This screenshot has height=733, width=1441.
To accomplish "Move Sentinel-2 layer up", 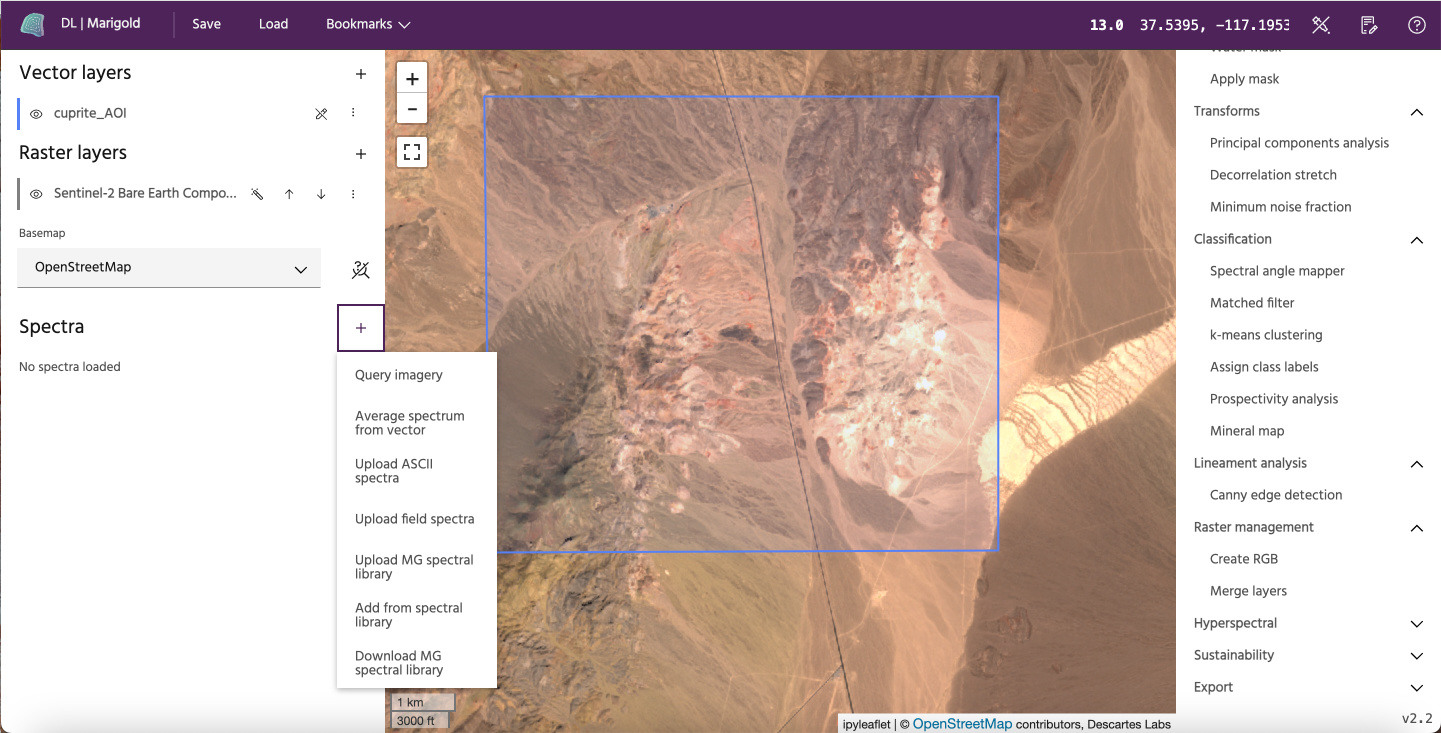I will 289,194.
